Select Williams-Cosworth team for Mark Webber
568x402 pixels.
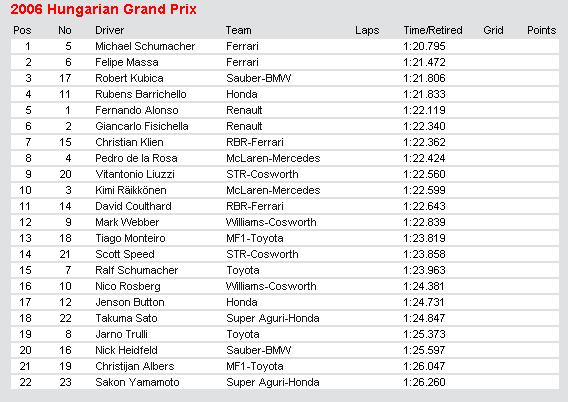tap(271, 222)
